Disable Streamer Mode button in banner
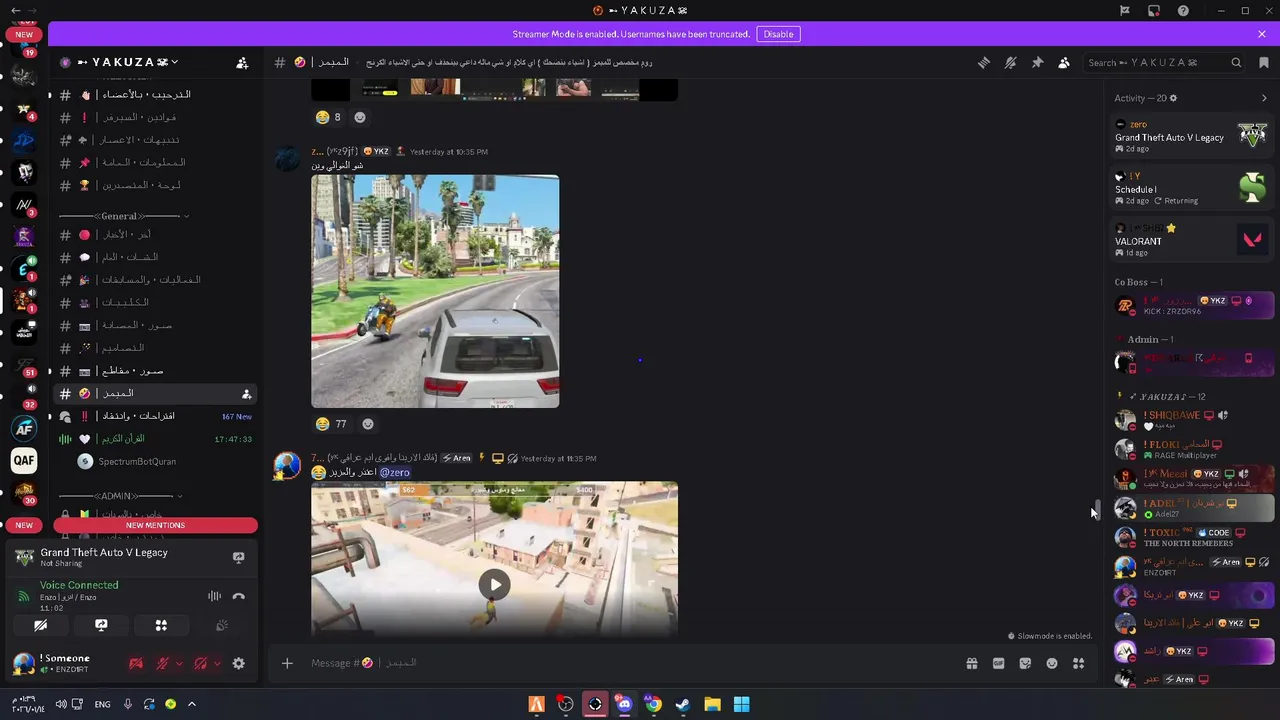The width and height of the screenshot is (1280, 720). (778, 34)
